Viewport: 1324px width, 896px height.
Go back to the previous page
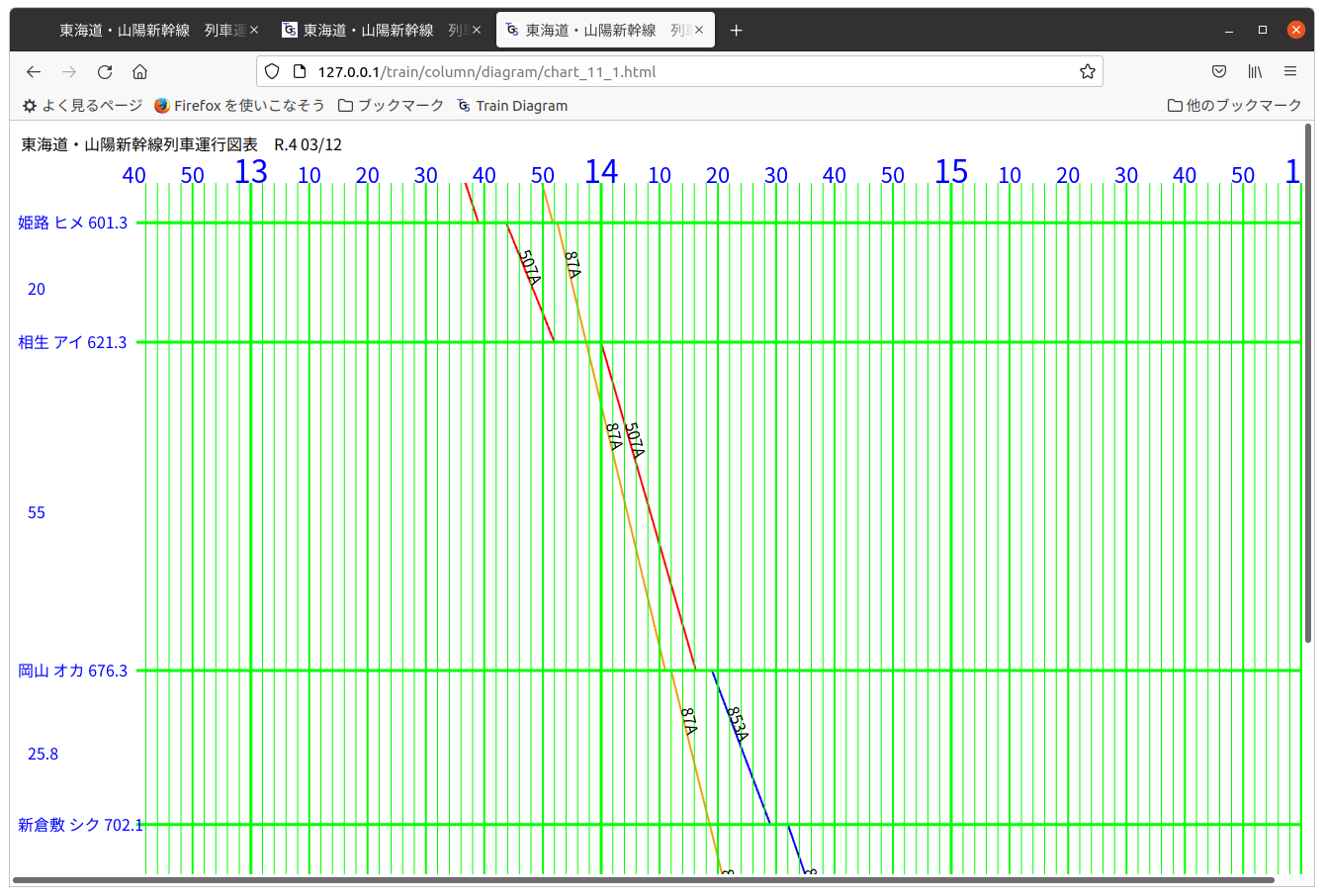click(x=34, y=71)
